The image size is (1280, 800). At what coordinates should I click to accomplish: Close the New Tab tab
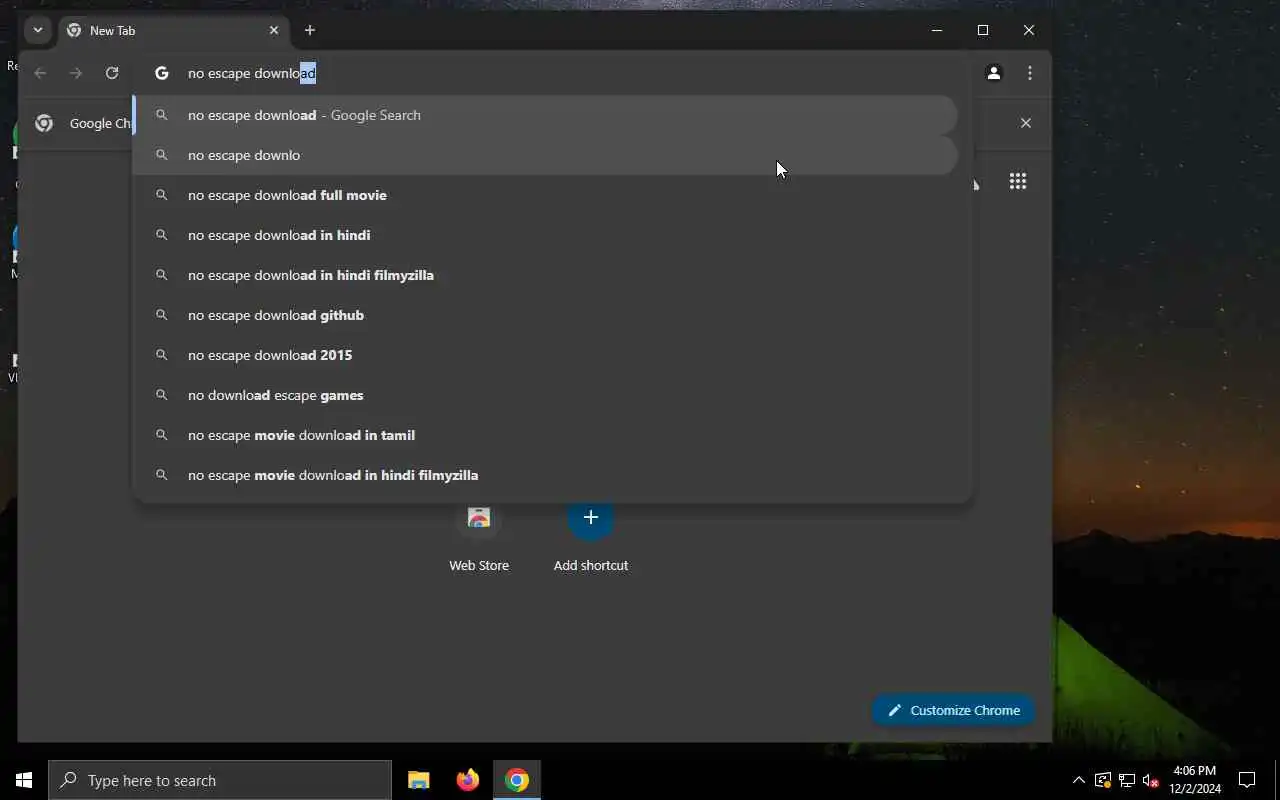(274, 30)
